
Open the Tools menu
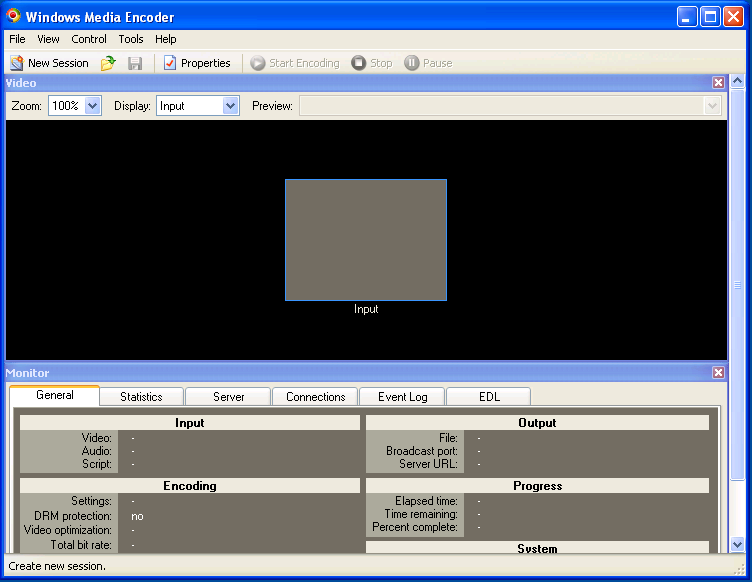(x=131, y=39)
